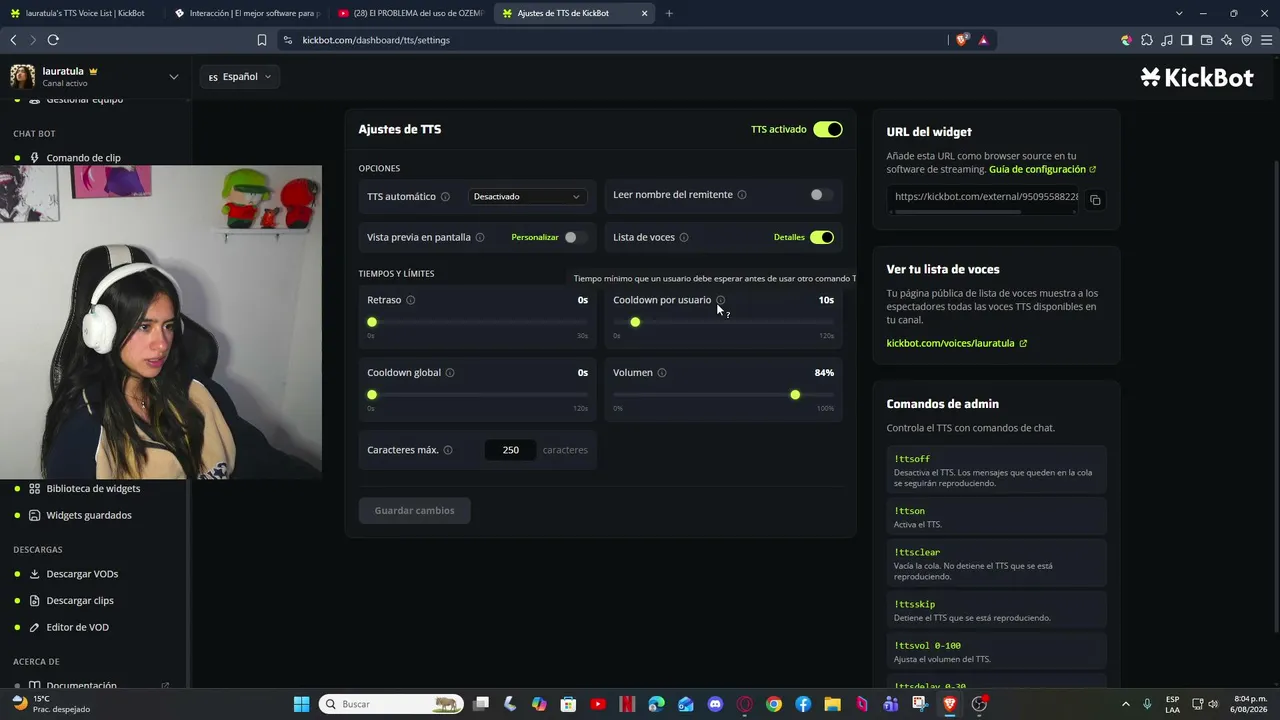Show info for Caracteres máx.
1280x720 pixels.
coord(448,450)
